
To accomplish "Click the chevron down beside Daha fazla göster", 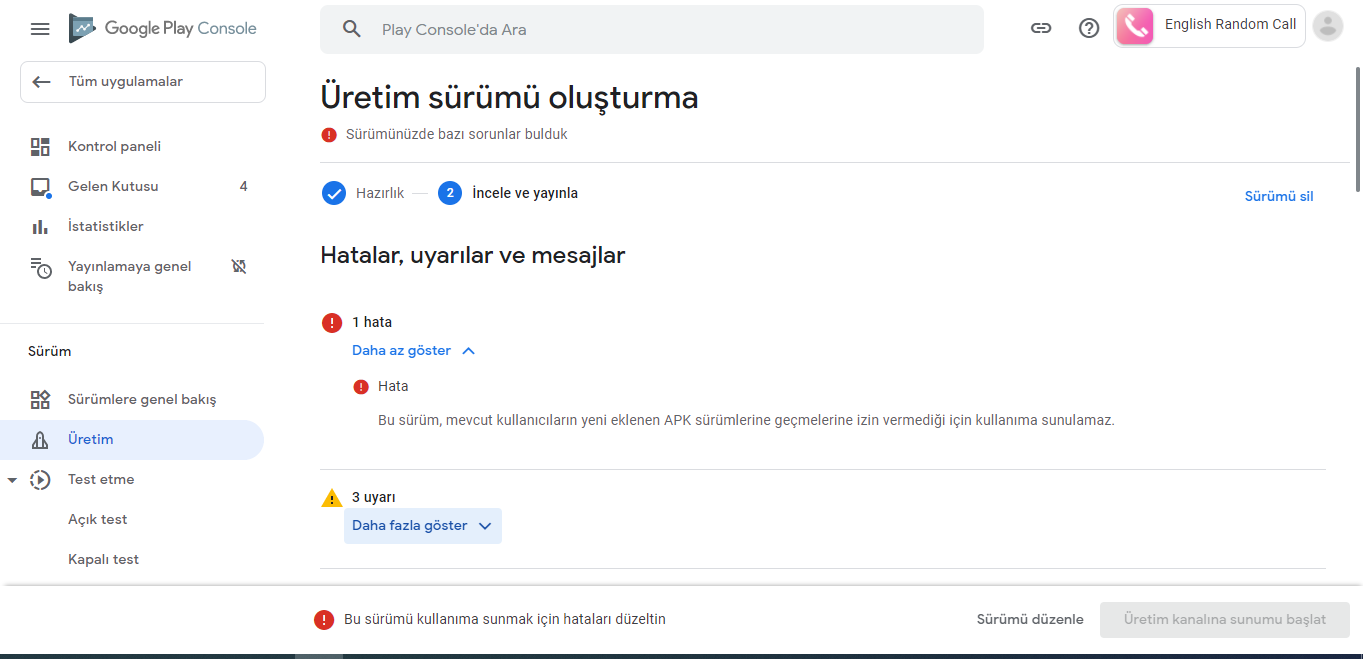I will (x=485, y=526).
